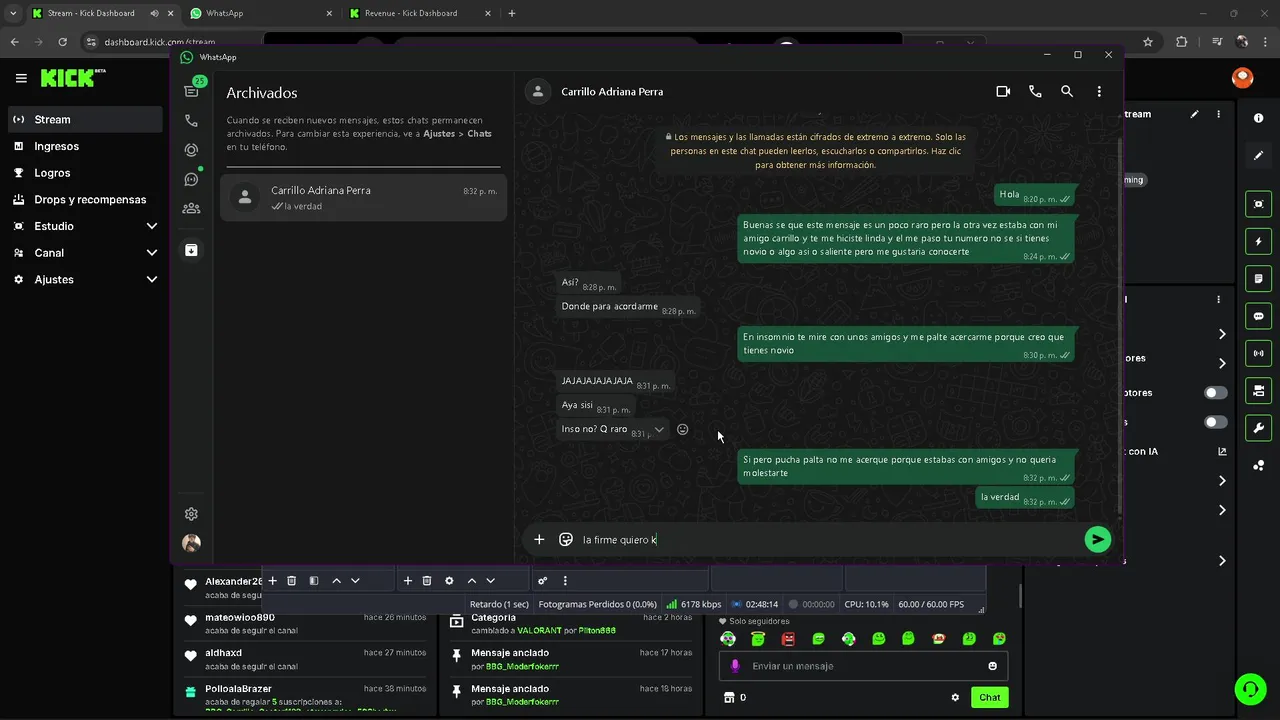Image resolution: width=1280 pixels, height=720 pixels.
Task: Open archived chat Carrillo Adriana Perra
Action: tap(363, 198)
